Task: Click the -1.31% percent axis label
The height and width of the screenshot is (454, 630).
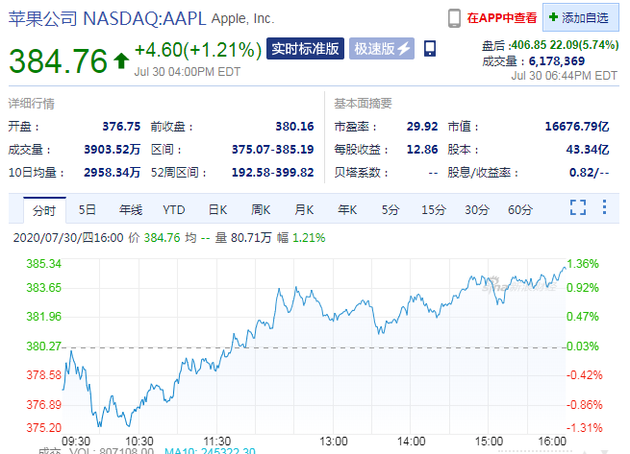Action: (x=584, y=427)
